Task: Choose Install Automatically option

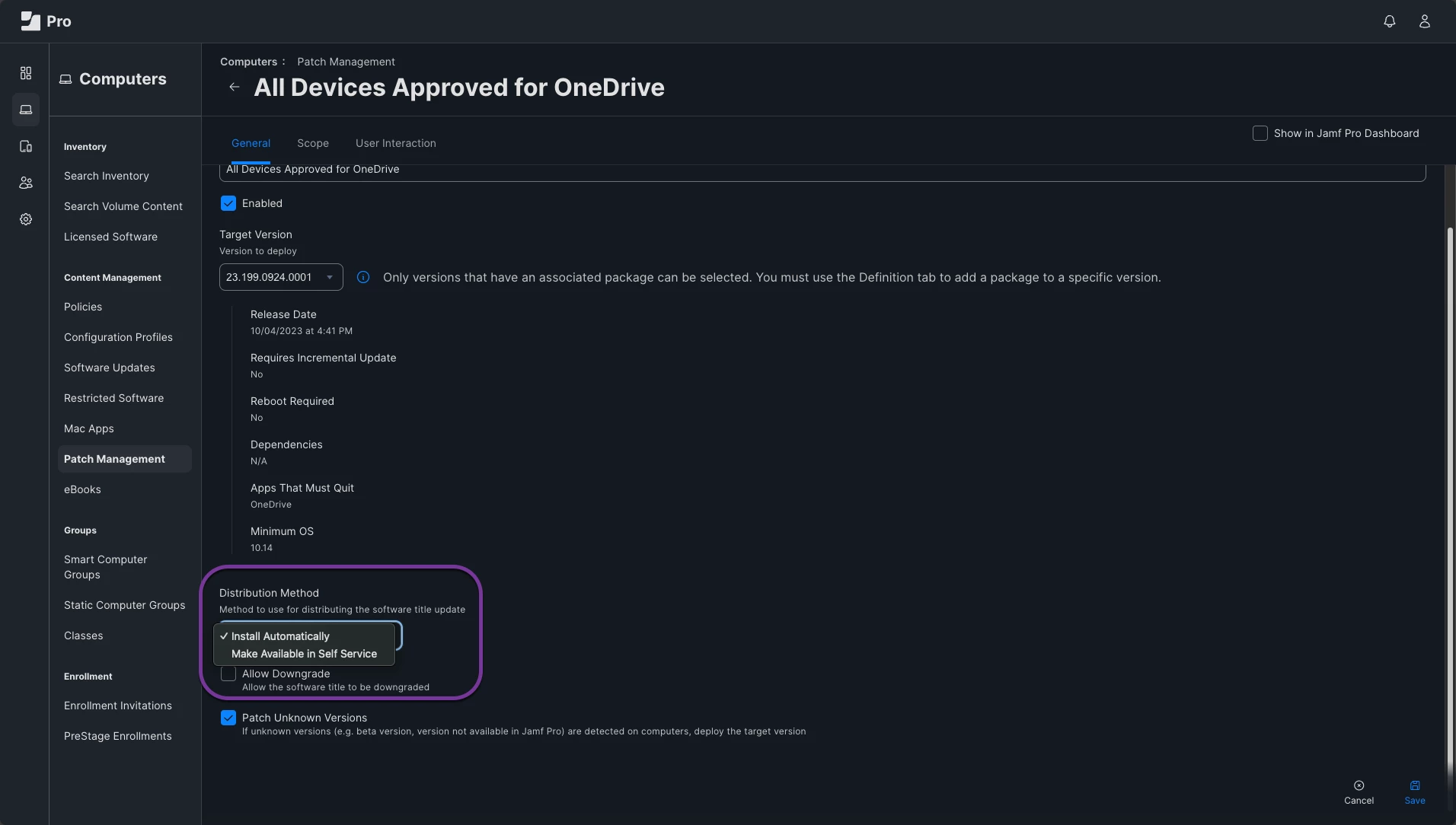Action: (305, 636)
